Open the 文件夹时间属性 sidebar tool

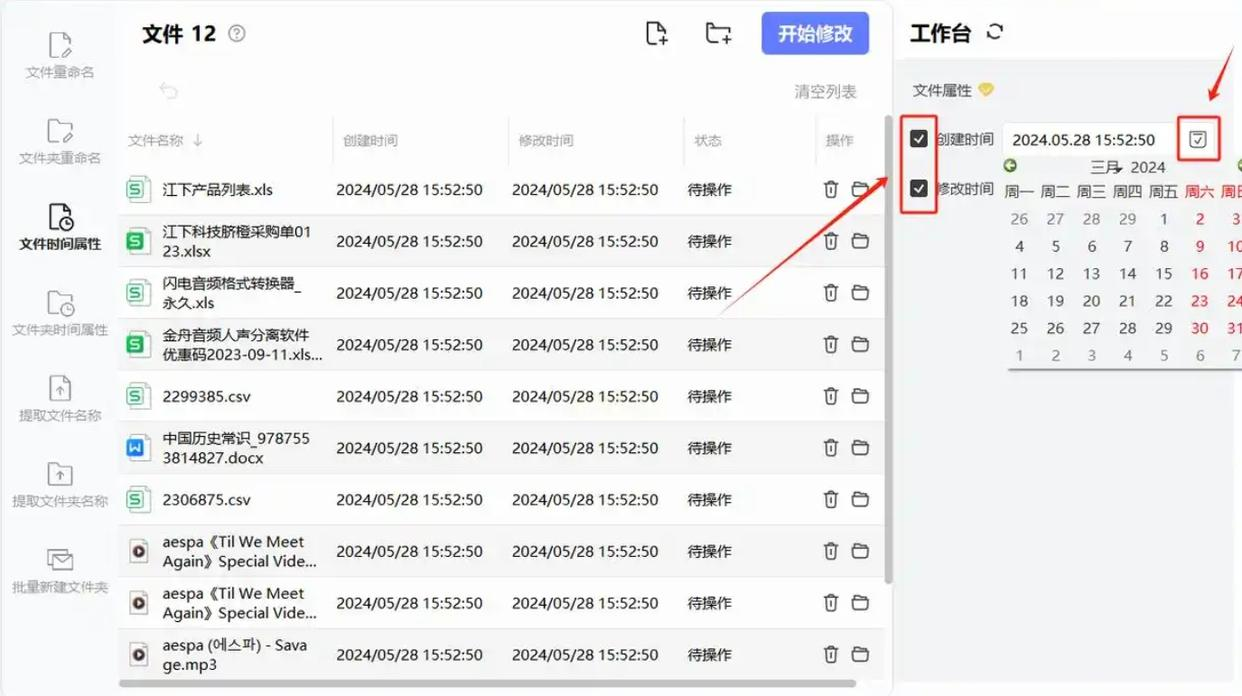pyautogui.click(x=60, y=313)
